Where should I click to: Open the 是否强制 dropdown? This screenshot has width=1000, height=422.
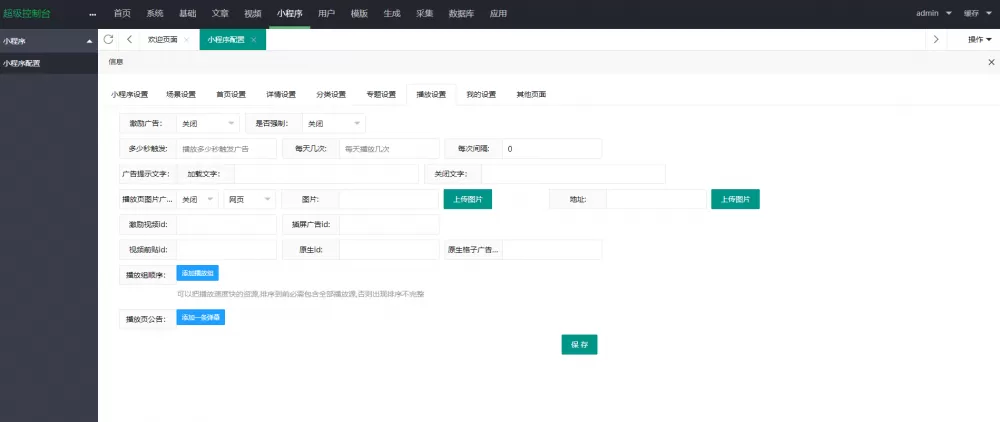333,123
